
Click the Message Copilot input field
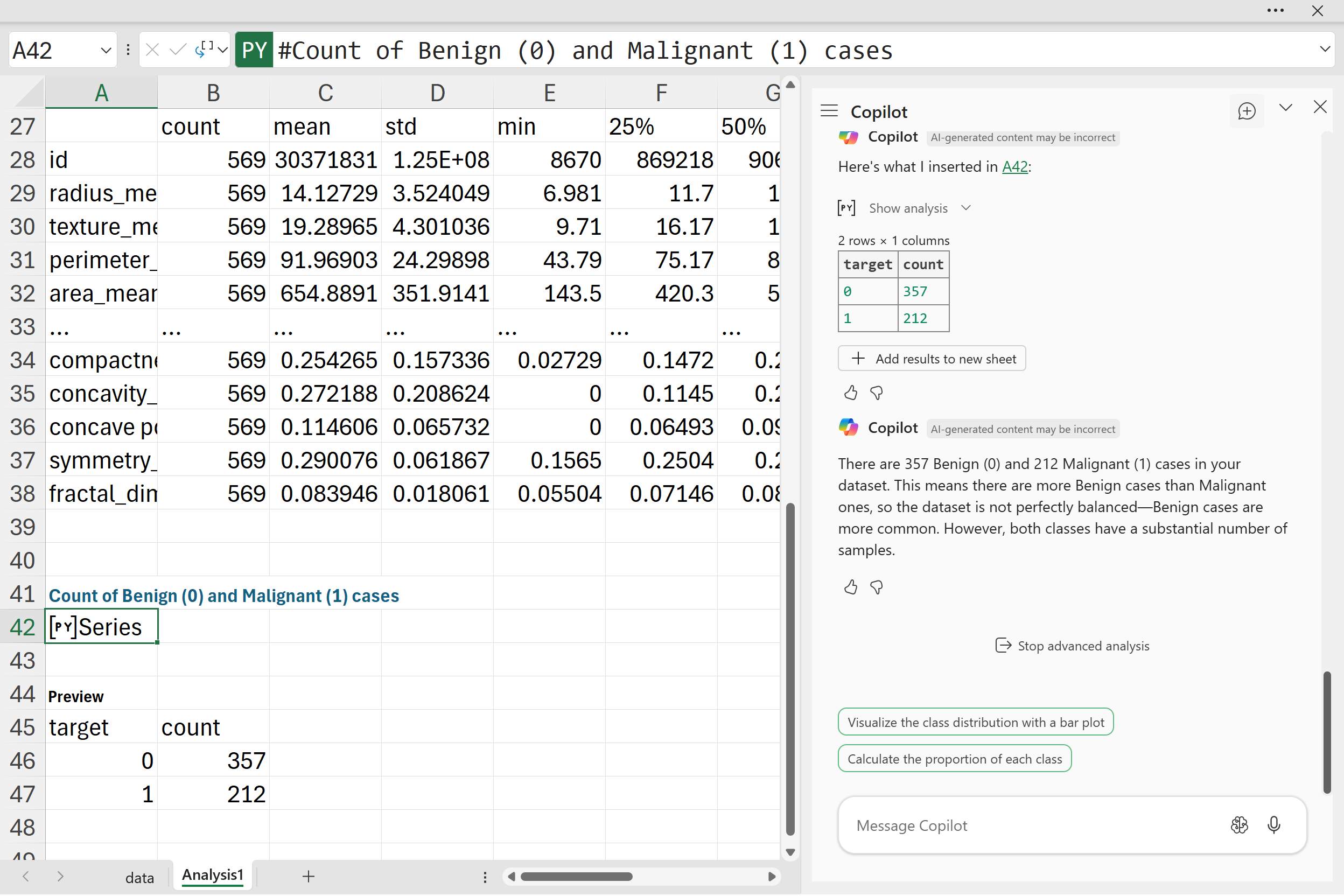click(x=1028, y=825)
